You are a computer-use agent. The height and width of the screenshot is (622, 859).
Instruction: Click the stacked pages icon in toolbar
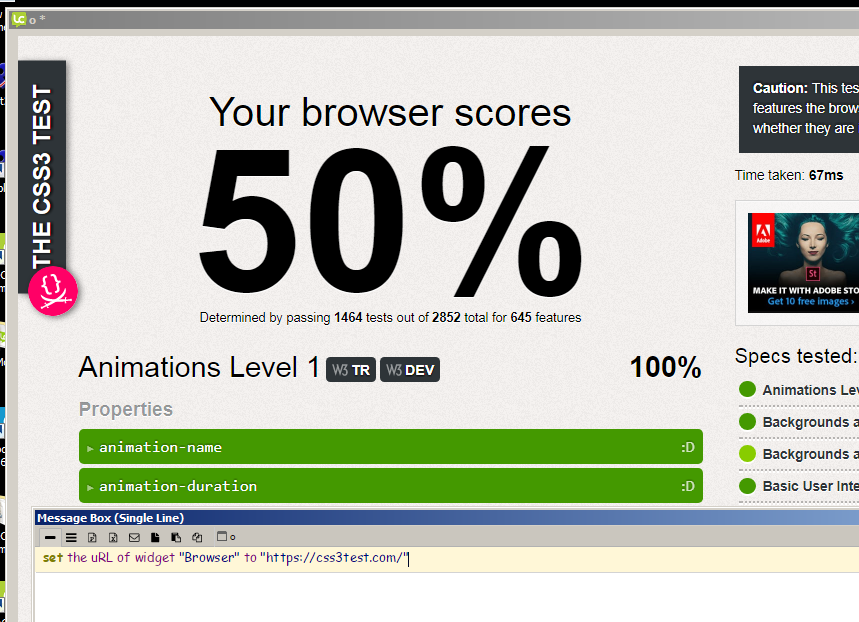coord(176,538)
